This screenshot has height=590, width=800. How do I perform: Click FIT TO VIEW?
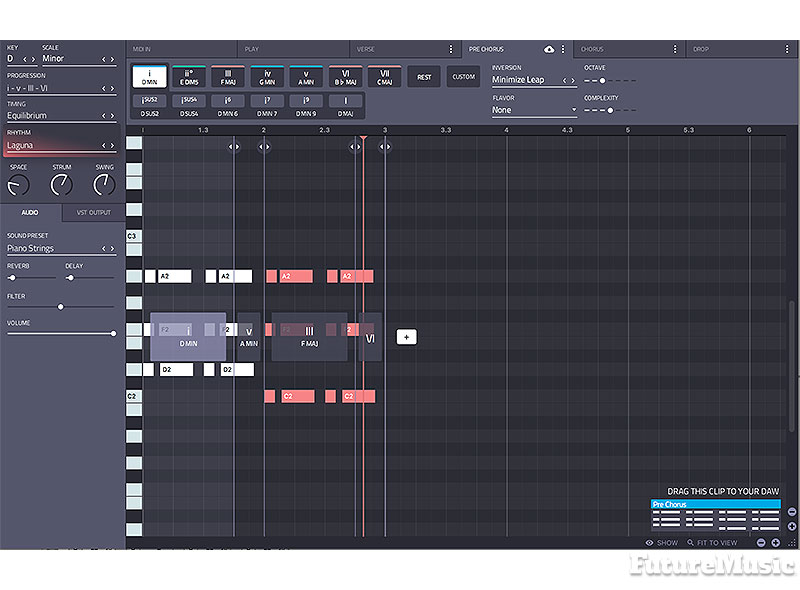(712, 543)
